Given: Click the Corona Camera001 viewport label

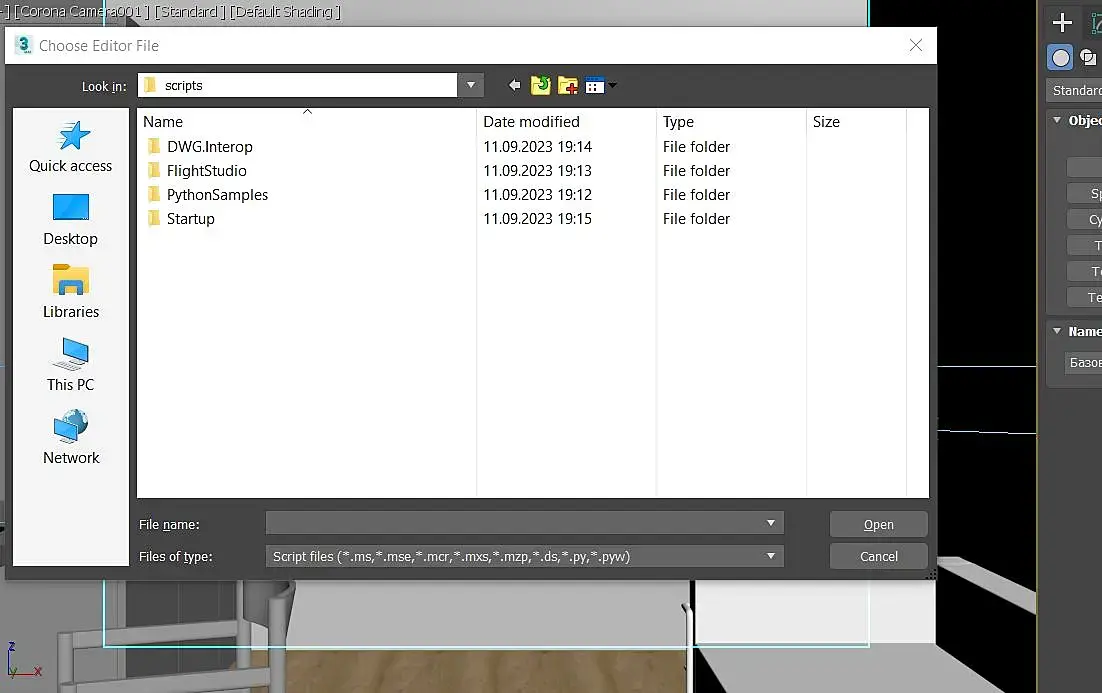Looking at the screenshot, I should tap(82, 12).
